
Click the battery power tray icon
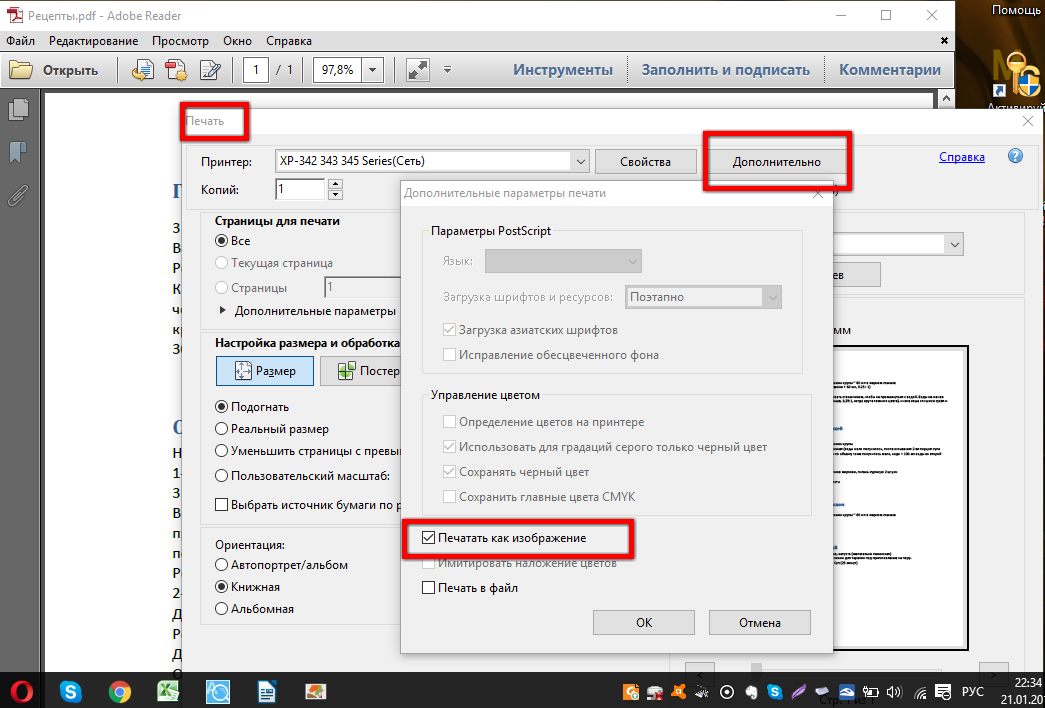coord(870,691)
